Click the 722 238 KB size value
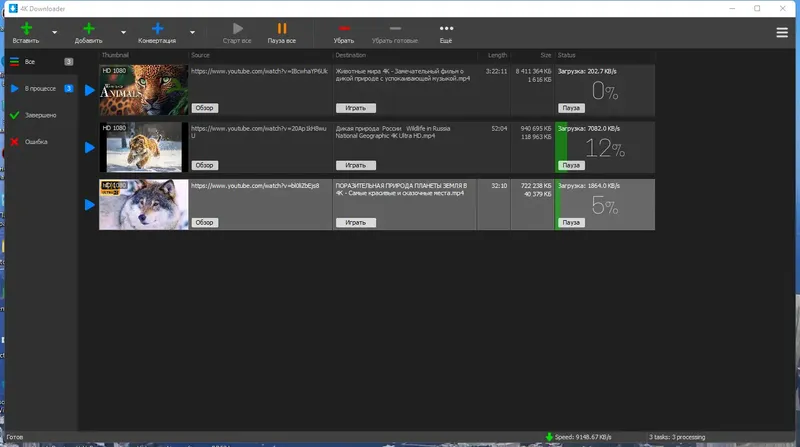Viewport: 800px width, 447px height. [x=536, y=186]
